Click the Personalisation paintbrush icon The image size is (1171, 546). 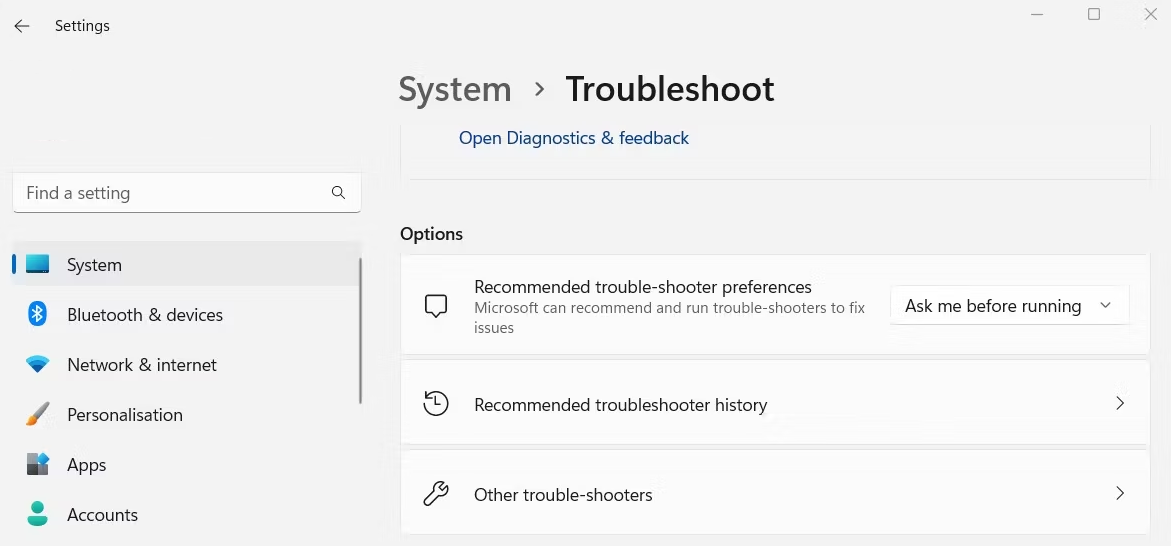[x=38, y=414]
